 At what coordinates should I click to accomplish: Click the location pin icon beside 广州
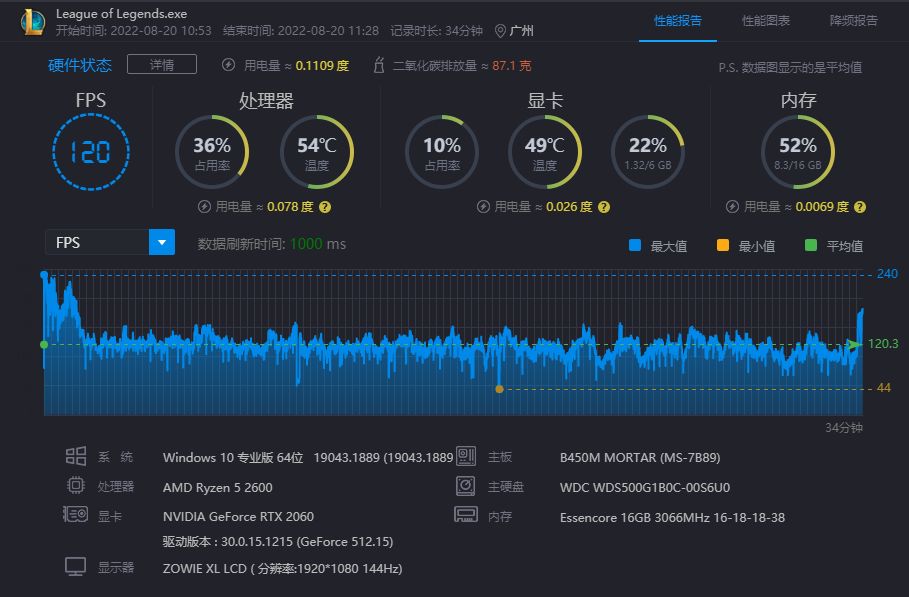[x=500, y=31]
